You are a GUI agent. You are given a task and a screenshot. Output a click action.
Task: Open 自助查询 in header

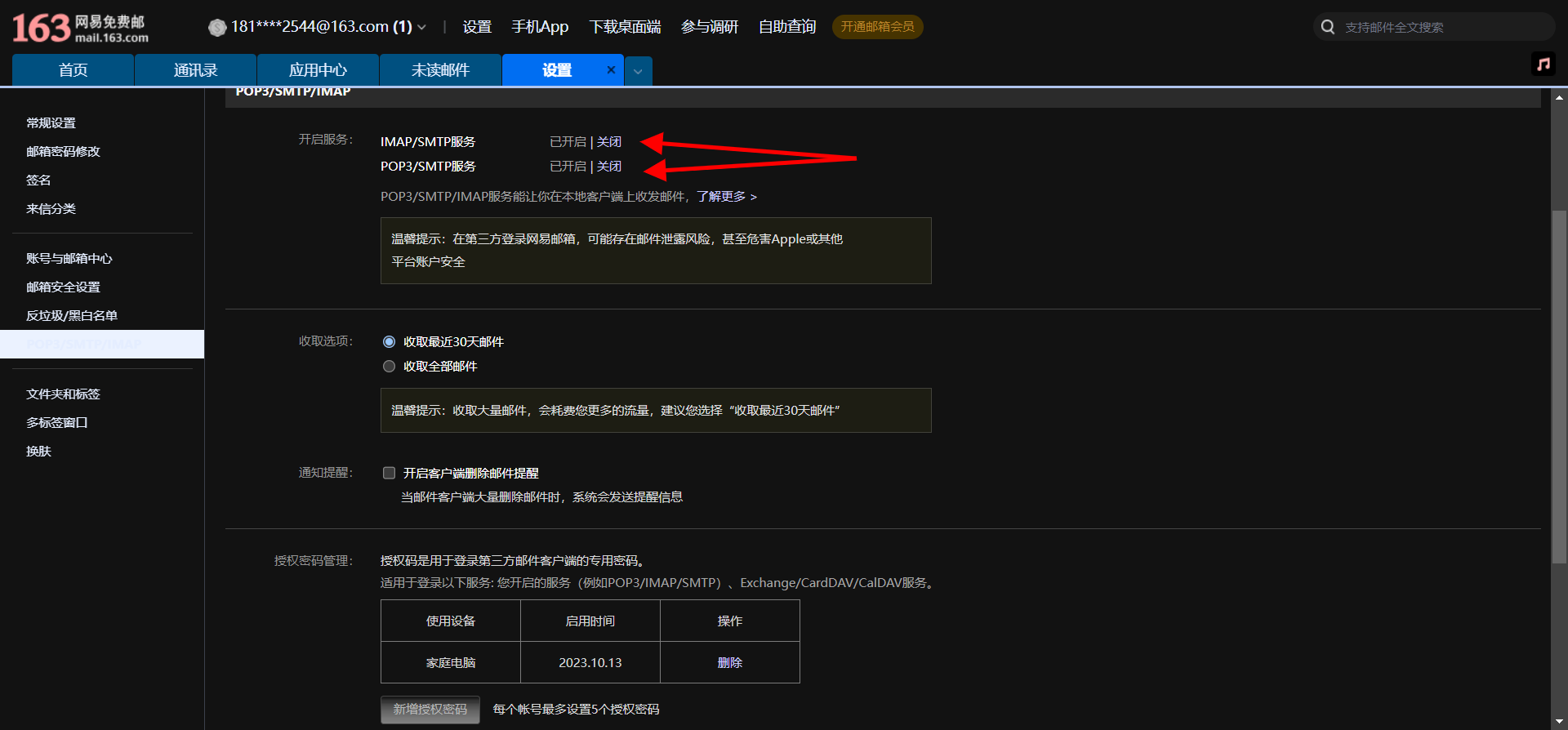(x=787, y=27)
